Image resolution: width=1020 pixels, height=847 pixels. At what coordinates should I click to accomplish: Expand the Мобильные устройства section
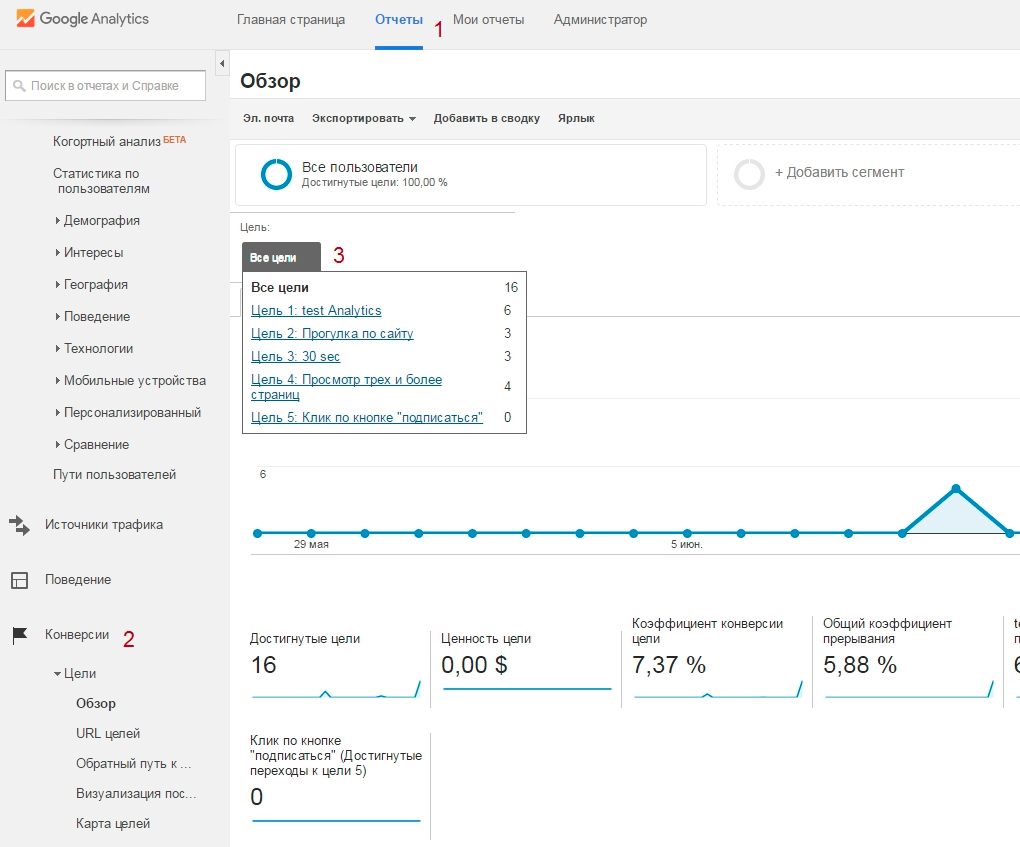(58, 381)
